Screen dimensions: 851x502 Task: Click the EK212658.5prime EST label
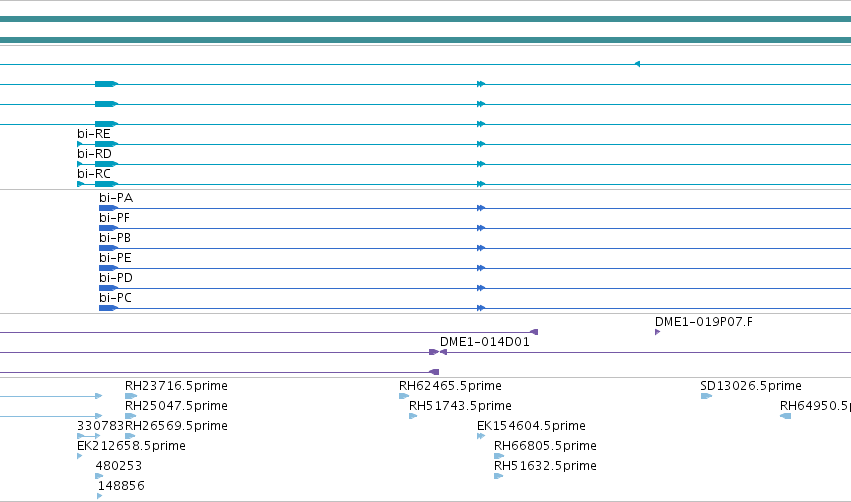point(131,446)
